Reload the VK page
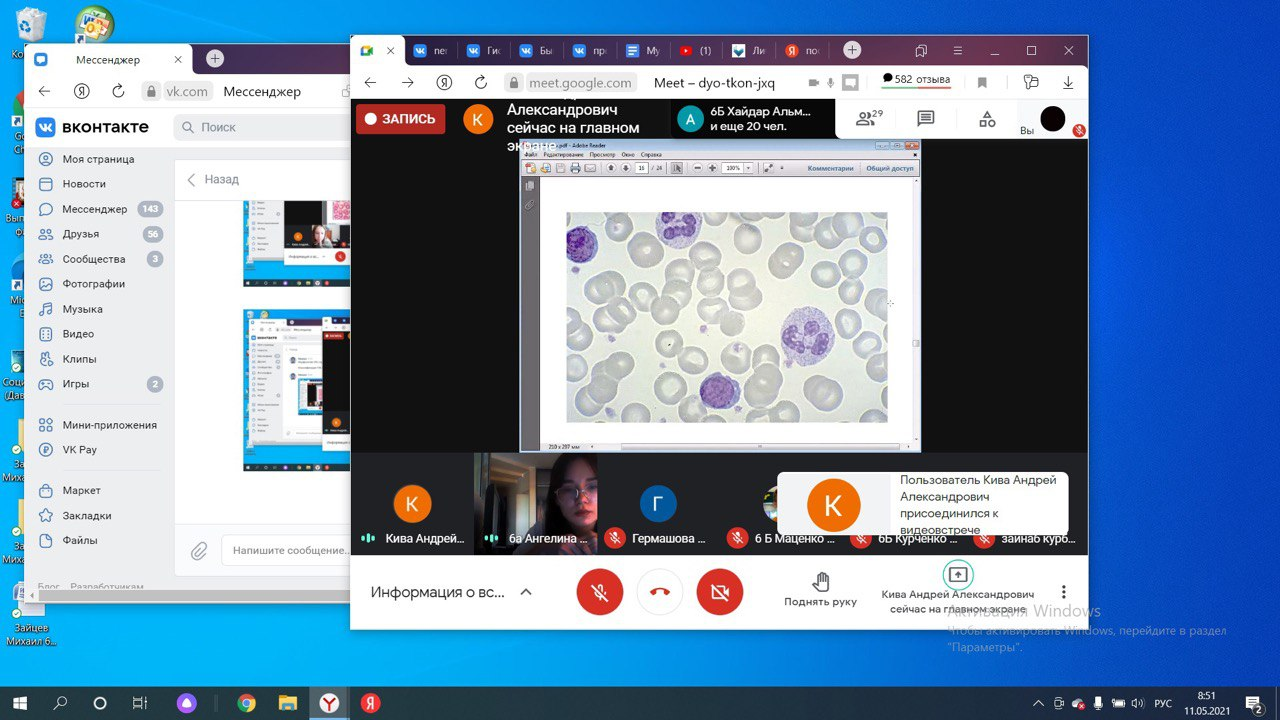Image resolution: width=1280 pixels, height=720 pixels. (118, 91)
